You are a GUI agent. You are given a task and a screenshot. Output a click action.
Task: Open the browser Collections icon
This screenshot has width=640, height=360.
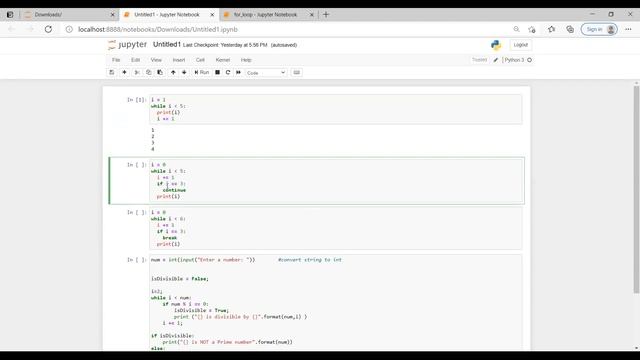(x=570, y=29)
